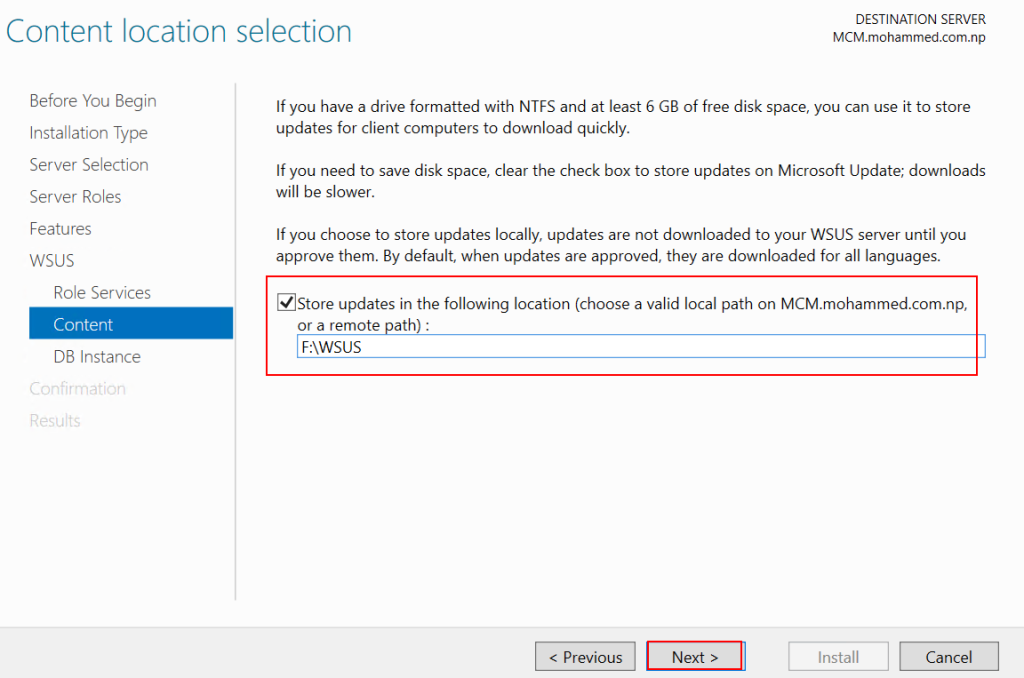Image resolution: width=1024 pixels, height=678 pixels.
Task: Click the disabled Results step
Action: coord(55,421)
